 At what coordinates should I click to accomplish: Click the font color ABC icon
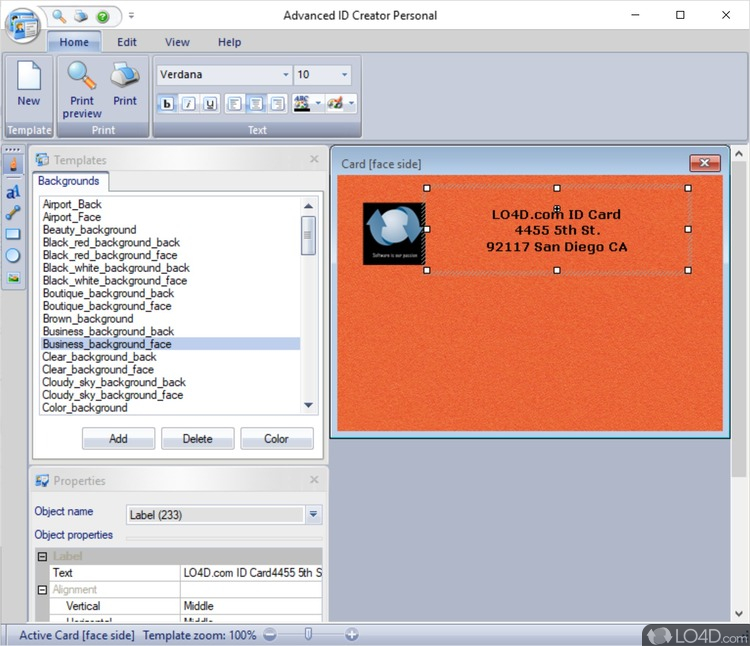(302, 103)
